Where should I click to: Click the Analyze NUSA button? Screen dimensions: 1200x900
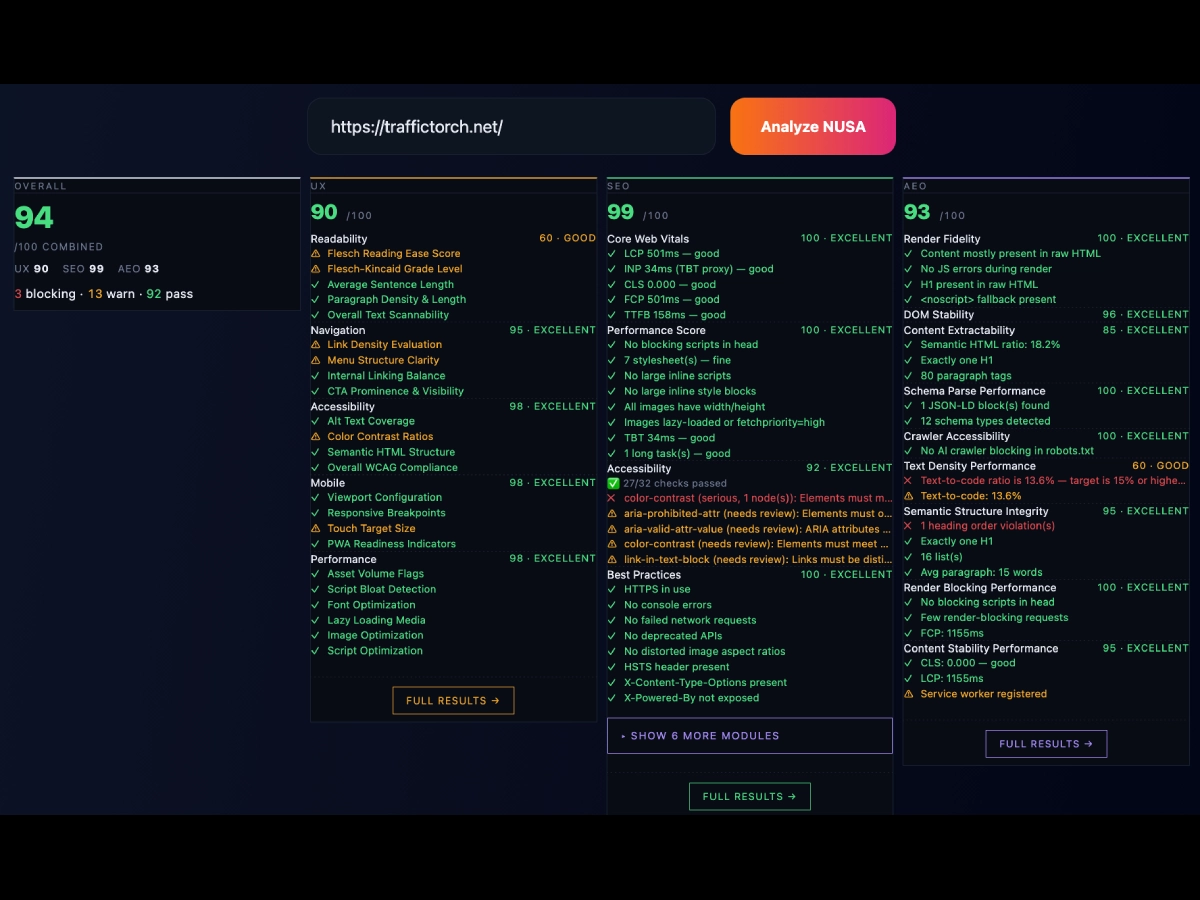[x=813, y=126]
